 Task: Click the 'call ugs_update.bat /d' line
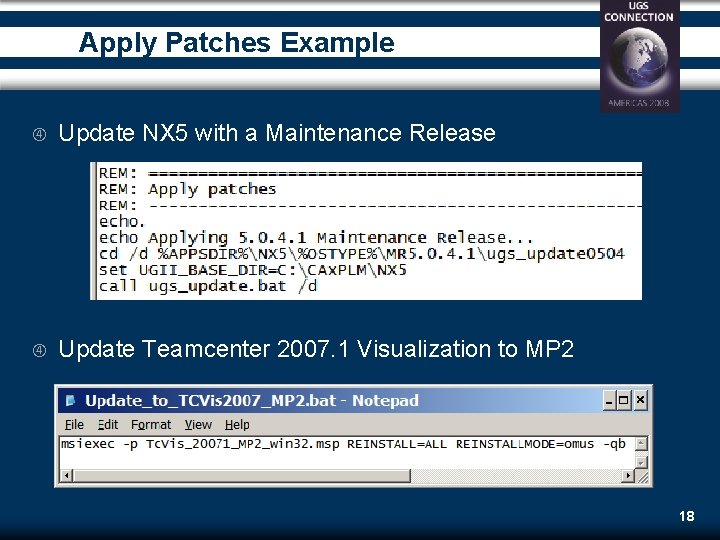coord(208,287)
